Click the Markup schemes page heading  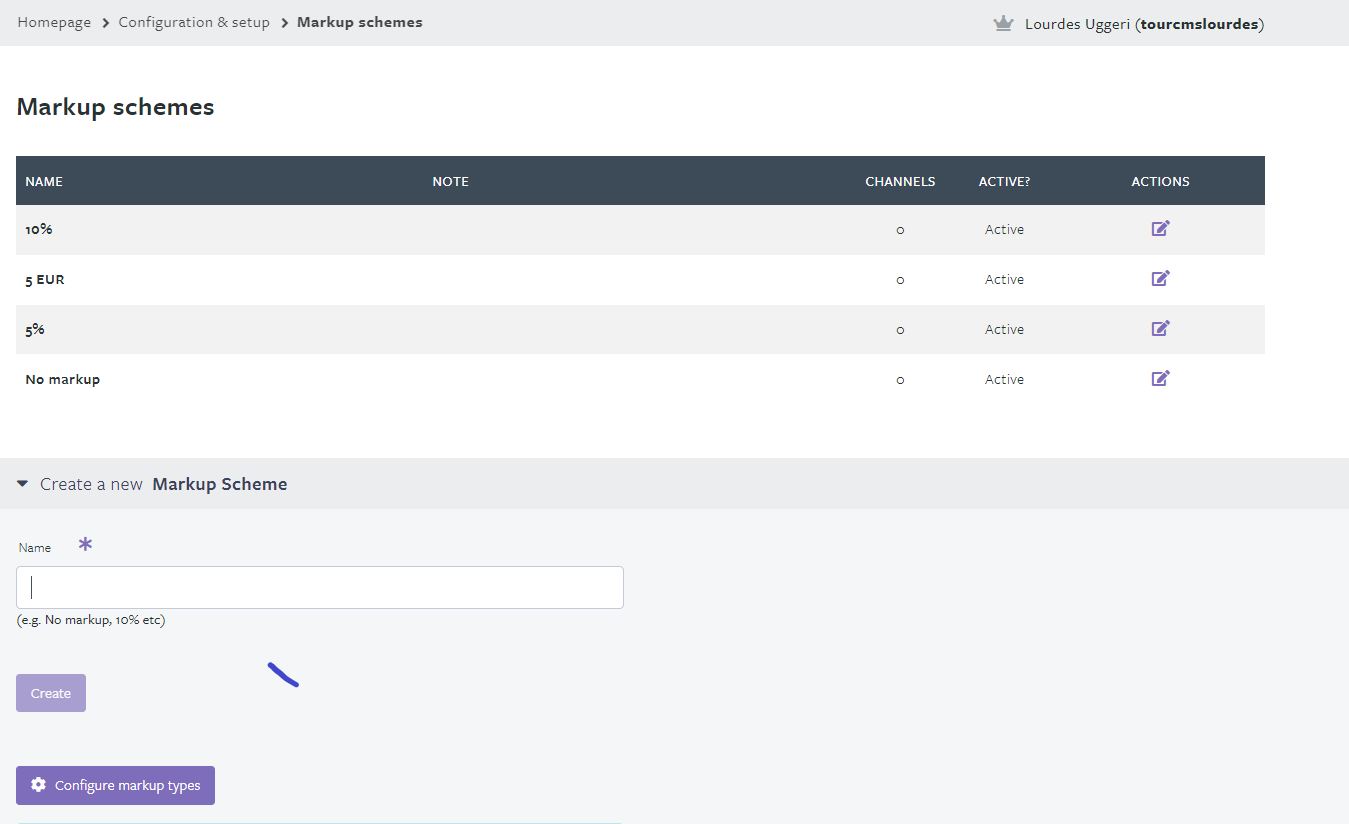(x=115, y=107)
